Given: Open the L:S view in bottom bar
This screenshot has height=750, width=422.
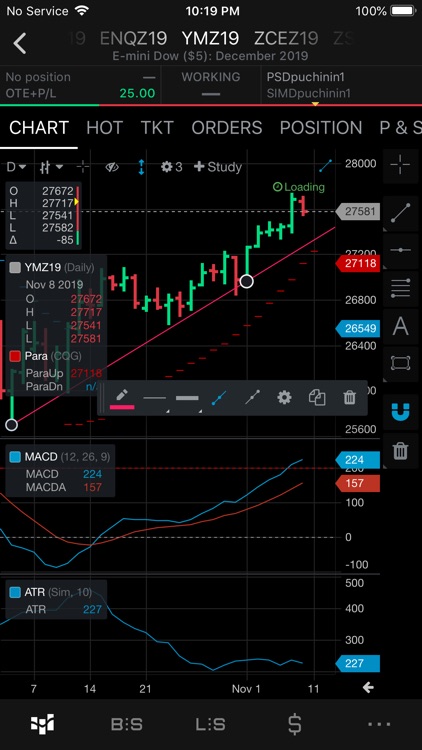Looking at the screenshot, I should 211,725.
